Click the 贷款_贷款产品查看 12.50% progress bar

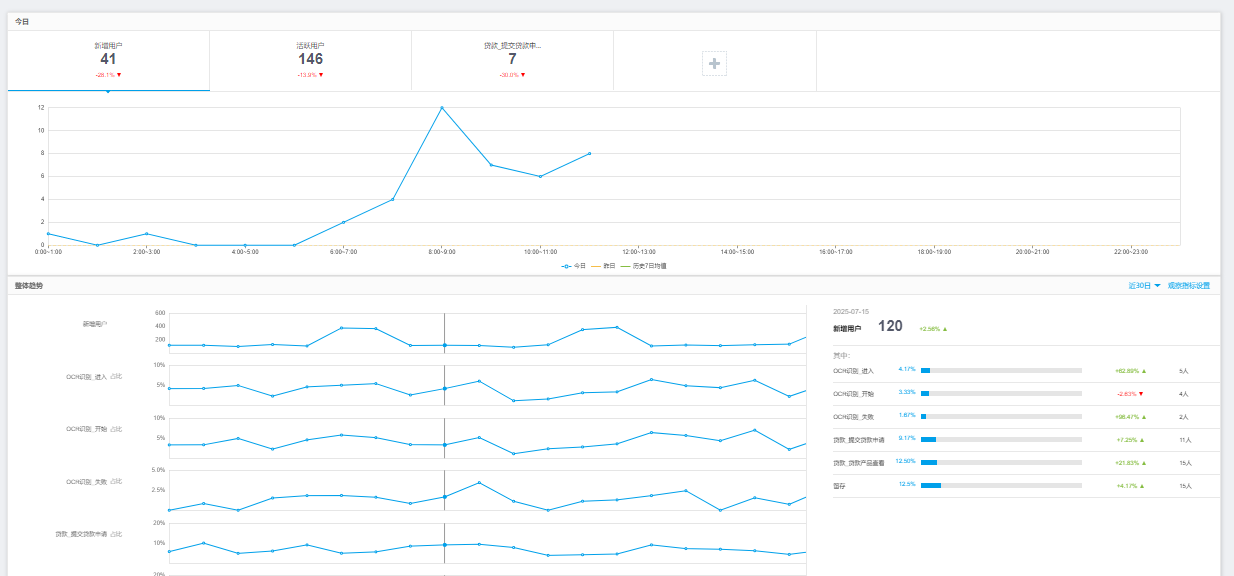(x=1000, y=463)
